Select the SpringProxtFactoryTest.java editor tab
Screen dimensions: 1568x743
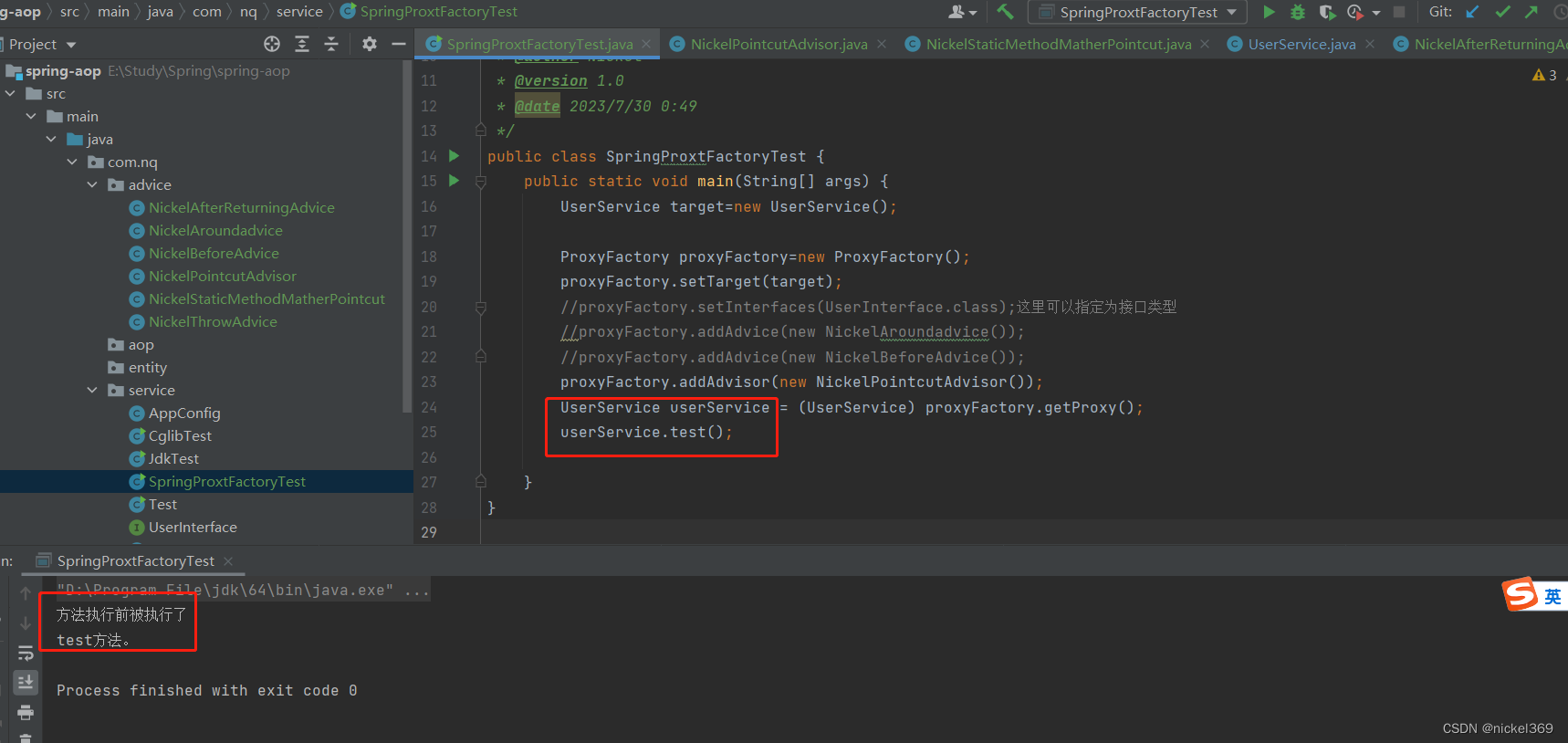pos(539,44)
